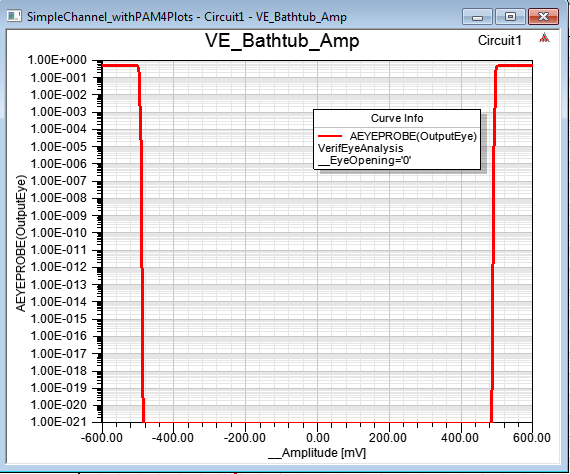
Task: Click the Curve Info legend header
Action: [x=397, y=118]
